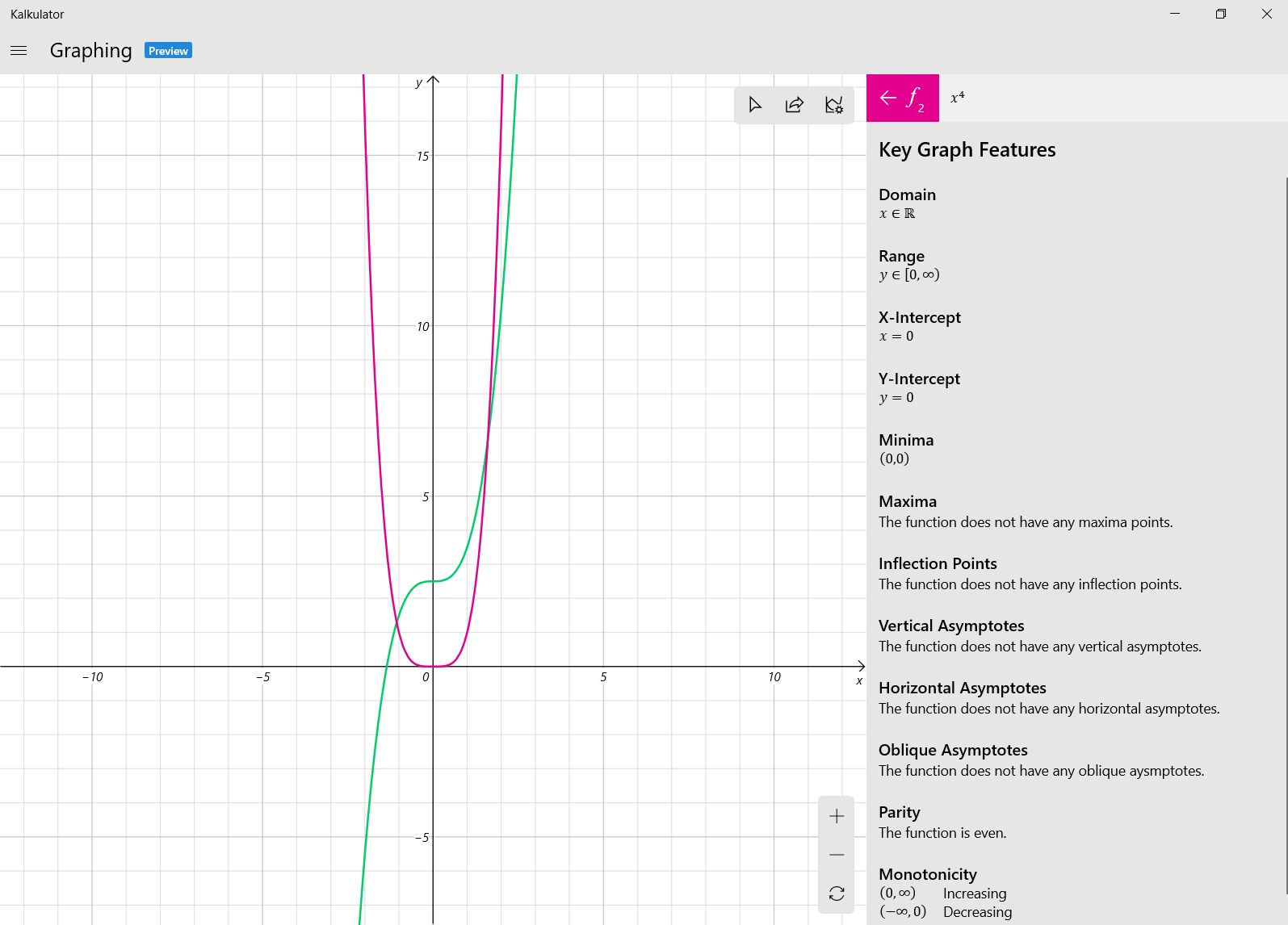
Task: Click the share graph icon
Action: (x=795, y=105)
